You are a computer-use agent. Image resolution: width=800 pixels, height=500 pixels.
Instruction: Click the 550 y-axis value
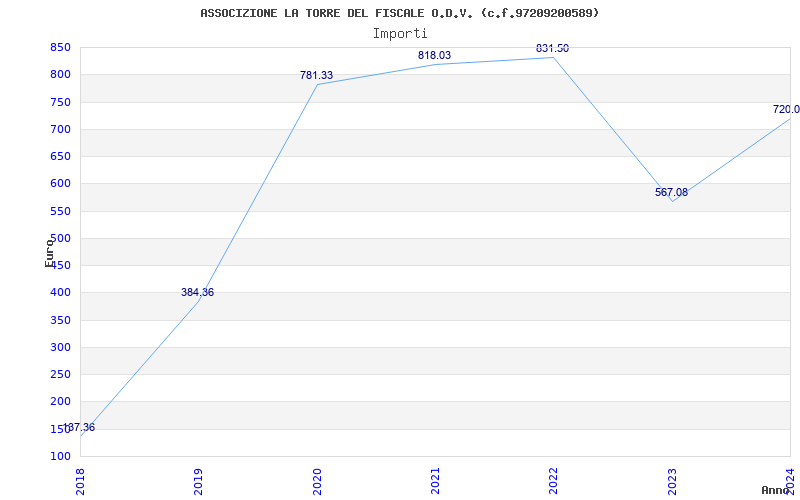(60, 211)
